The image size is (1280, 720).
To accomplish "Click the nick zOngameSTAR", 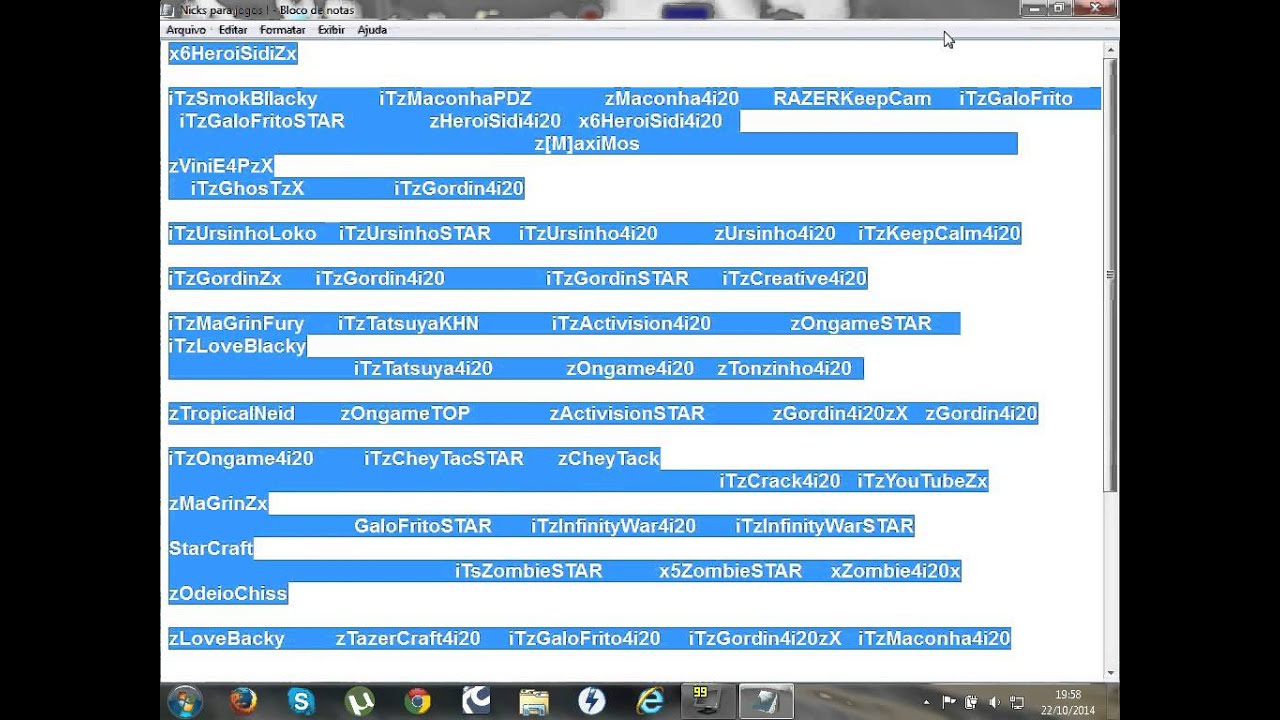I will tap(861, 324).
